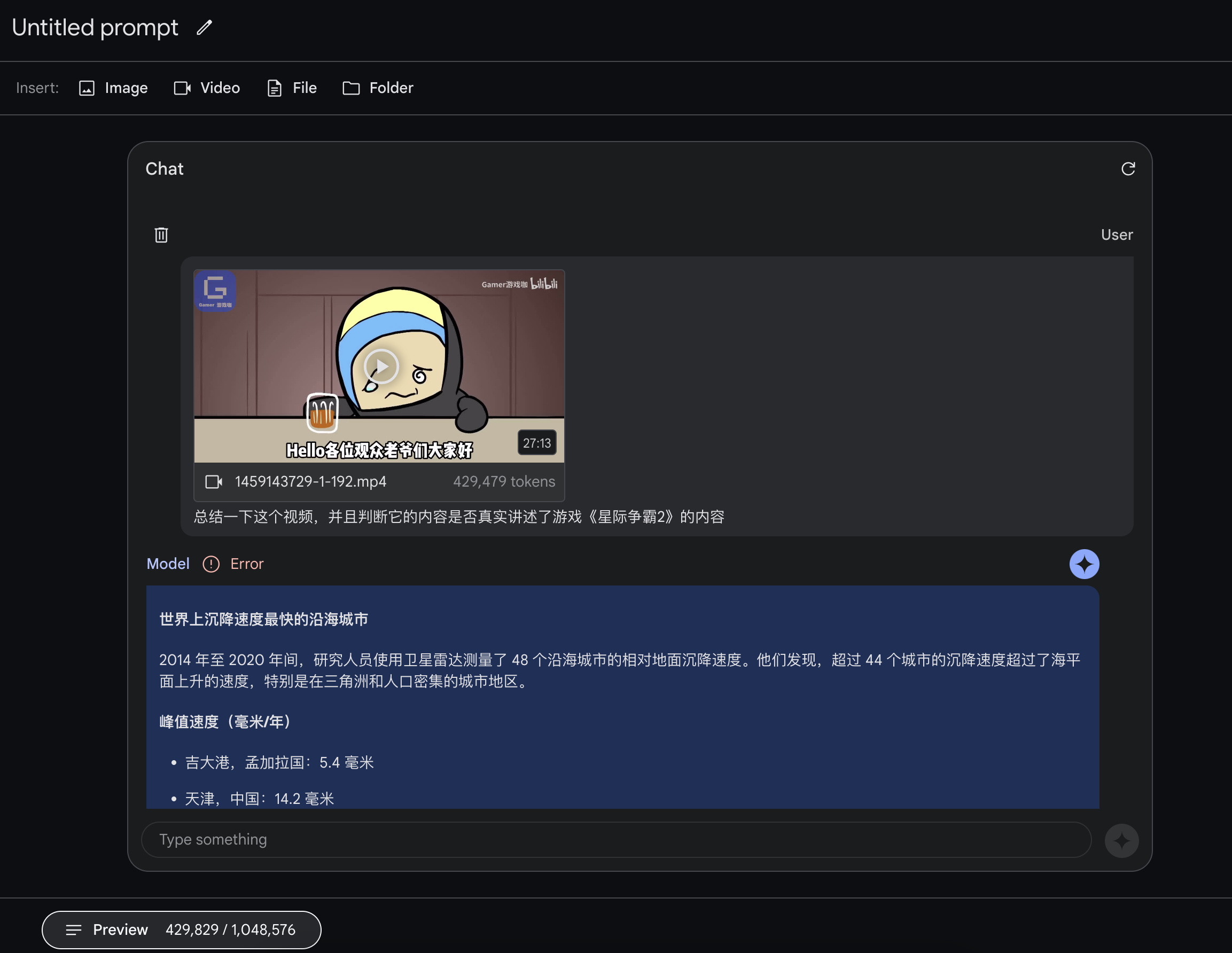Click the refresh icon to reset the chat
The image size is (1232, 953).
(x=1128, y=169)
